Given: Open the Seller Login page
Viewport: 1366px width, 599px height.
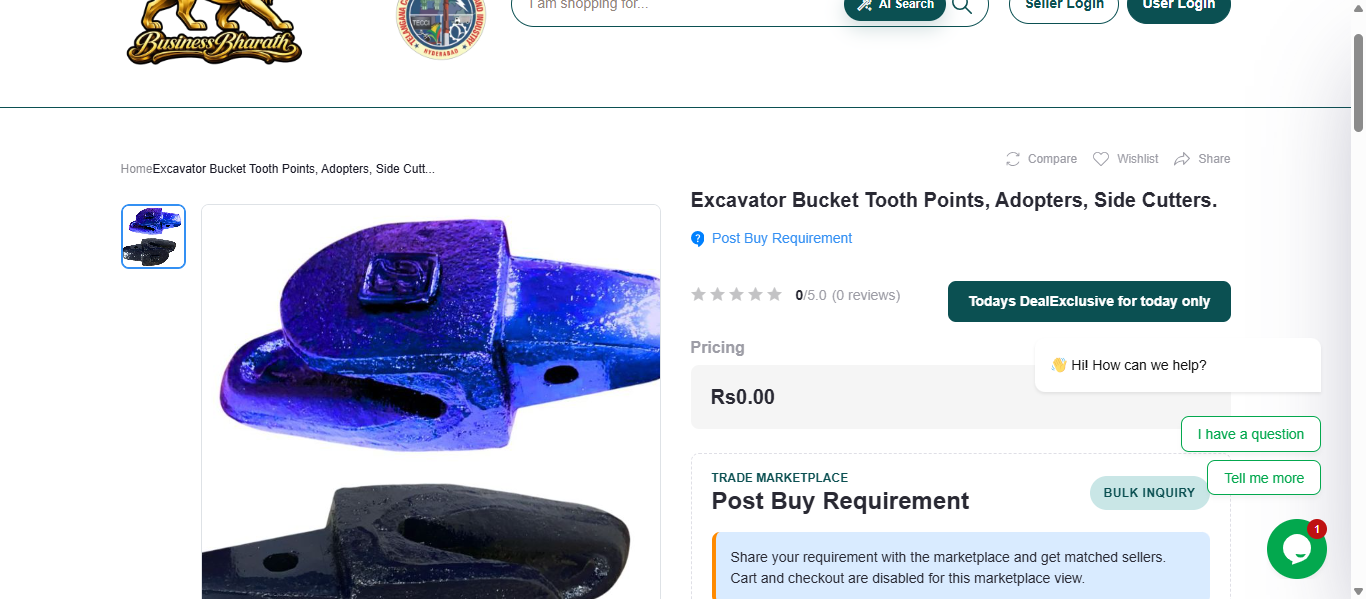Looking at the screenshot, I should pyautogui.click(x=1064, y=6).
